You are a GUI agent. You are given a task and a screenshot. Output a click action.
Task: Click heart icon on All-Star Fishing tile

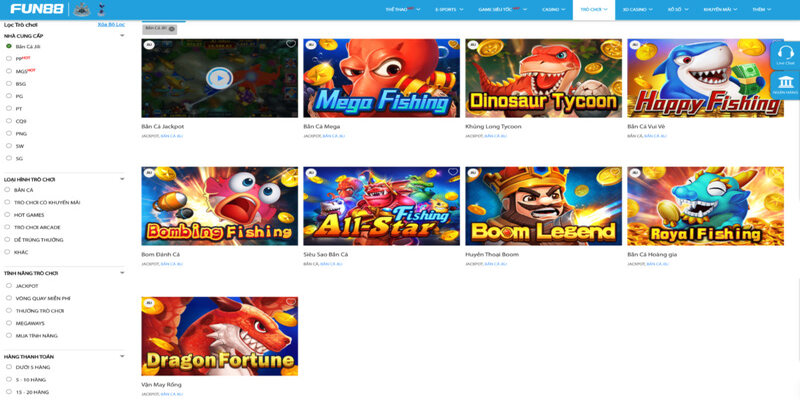[453, 172]
